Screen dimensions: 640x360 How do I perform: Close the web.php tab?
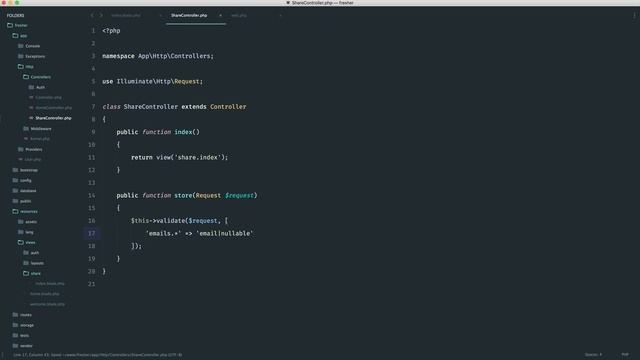(280, 16)
